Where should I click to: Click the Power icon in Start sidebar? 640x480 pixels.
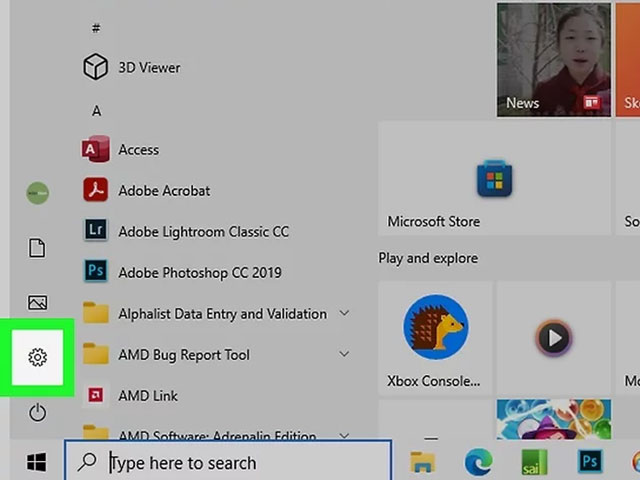[x=37, y=412]
